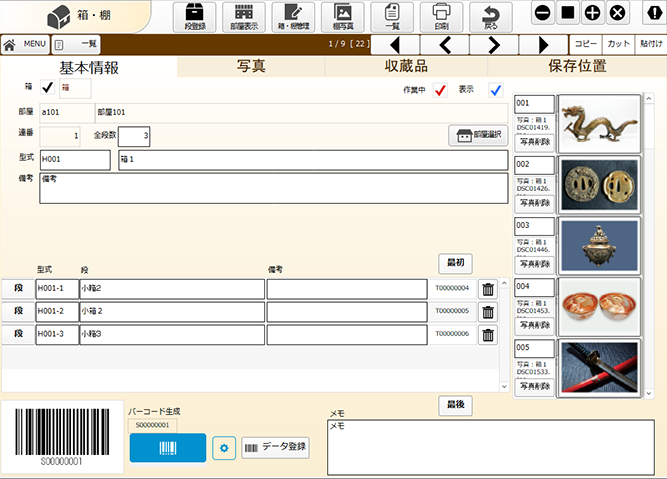Click the 箱・棚整理 toolbar icon
This screenshot has height=479, width=667.
click(x=293, y=17)
